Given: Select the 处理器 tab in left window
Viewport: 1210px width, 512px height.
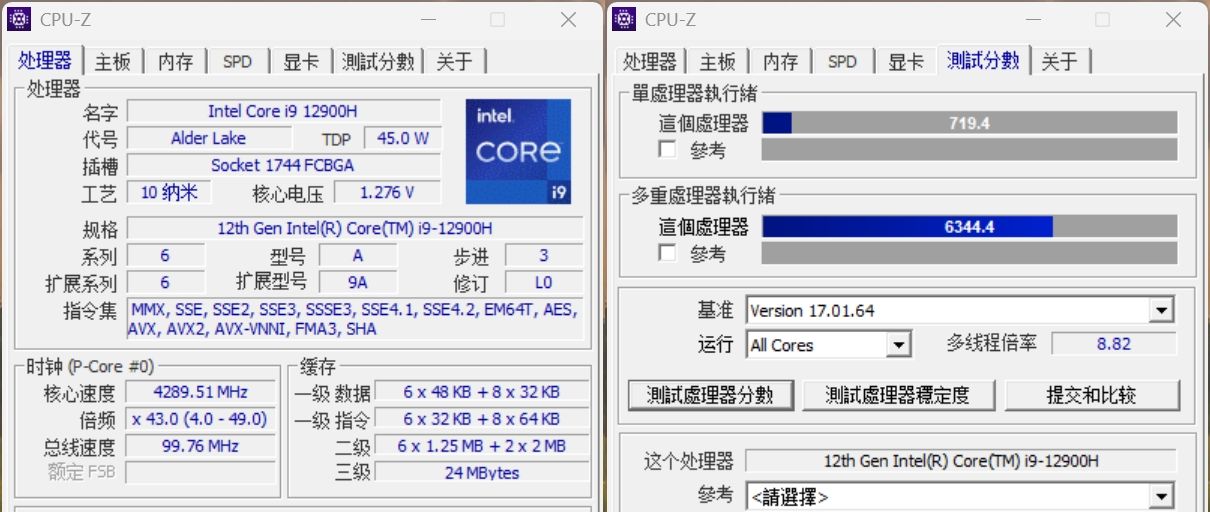Looking at the screenshot, I should (45, 60).
